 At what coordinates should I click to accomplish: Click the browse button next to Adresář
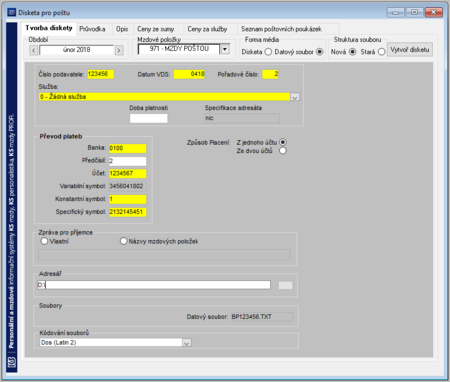pyautogui.click(x=285, y=285)
